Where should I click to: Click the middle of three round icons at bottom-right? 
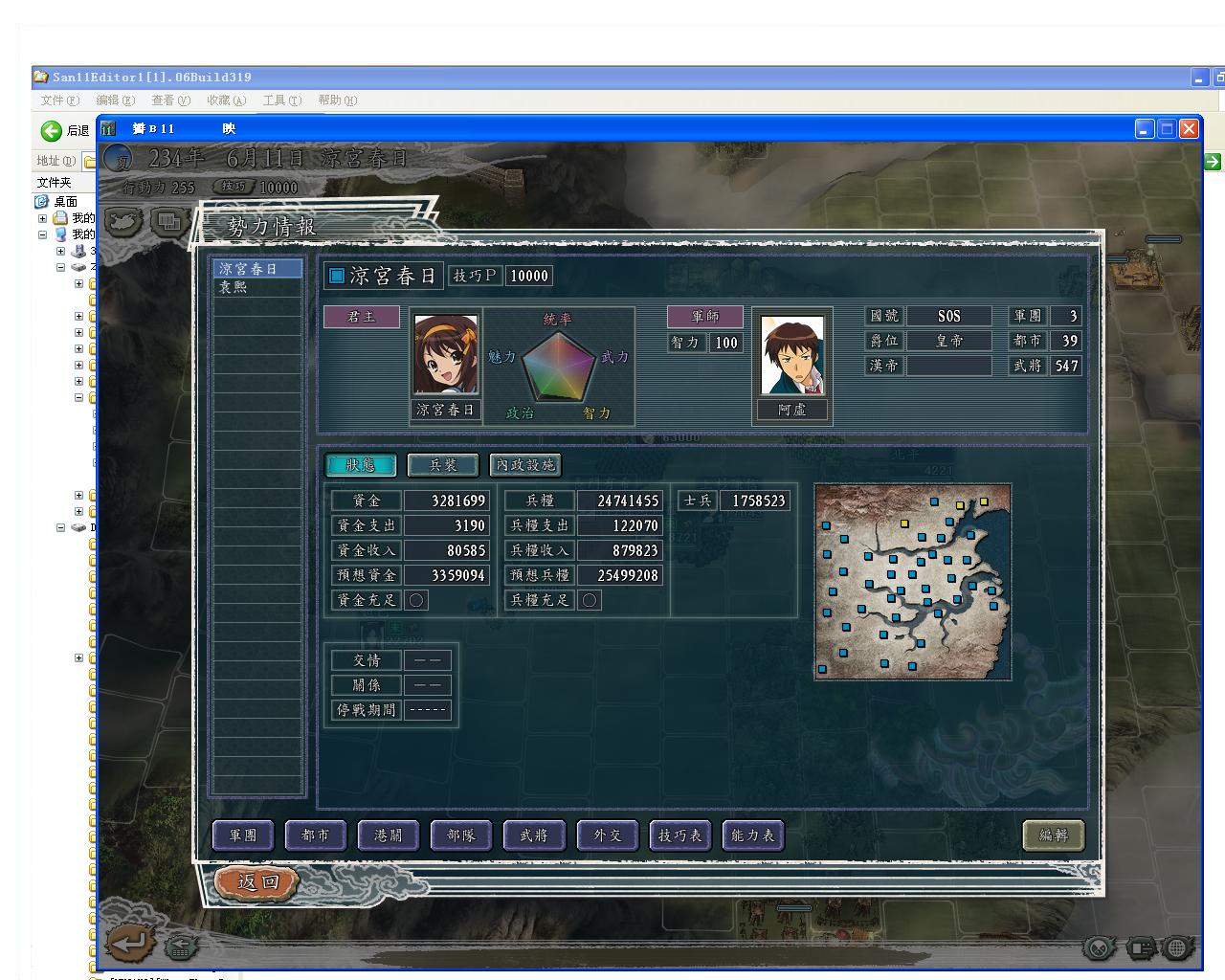click(1140, 947)
